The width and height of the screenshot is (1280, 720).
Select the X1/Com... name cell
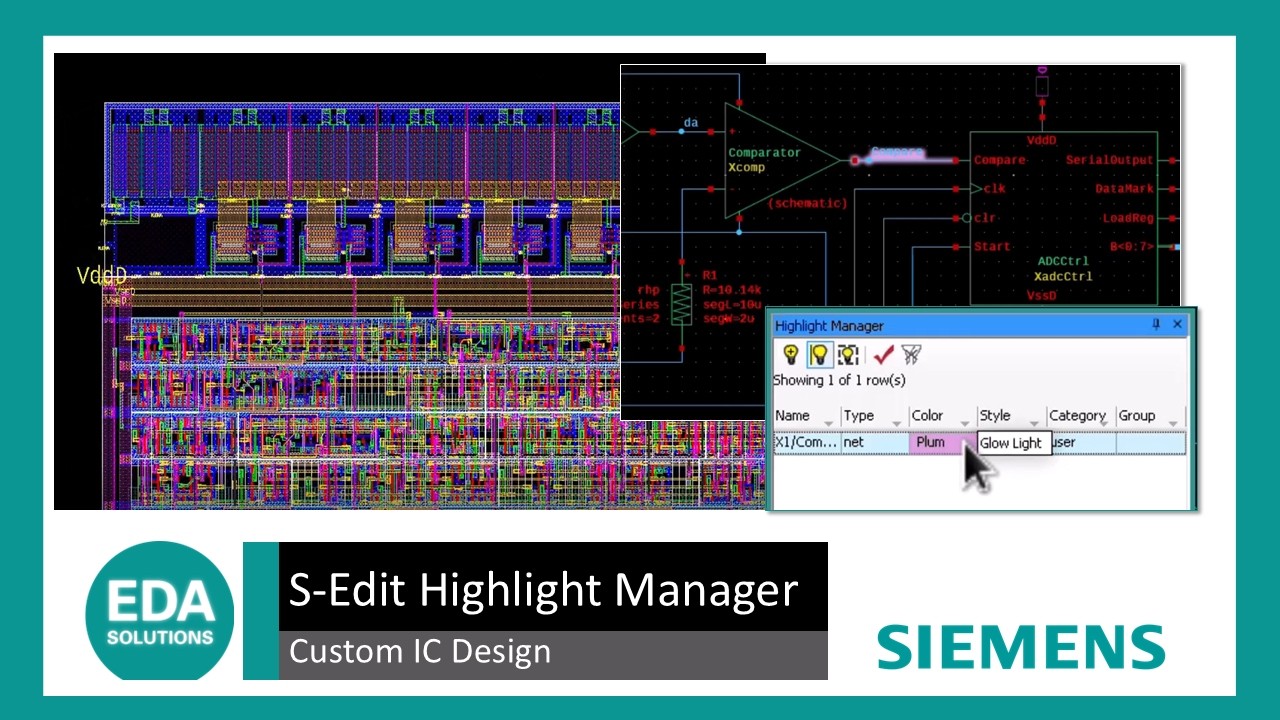806,442
